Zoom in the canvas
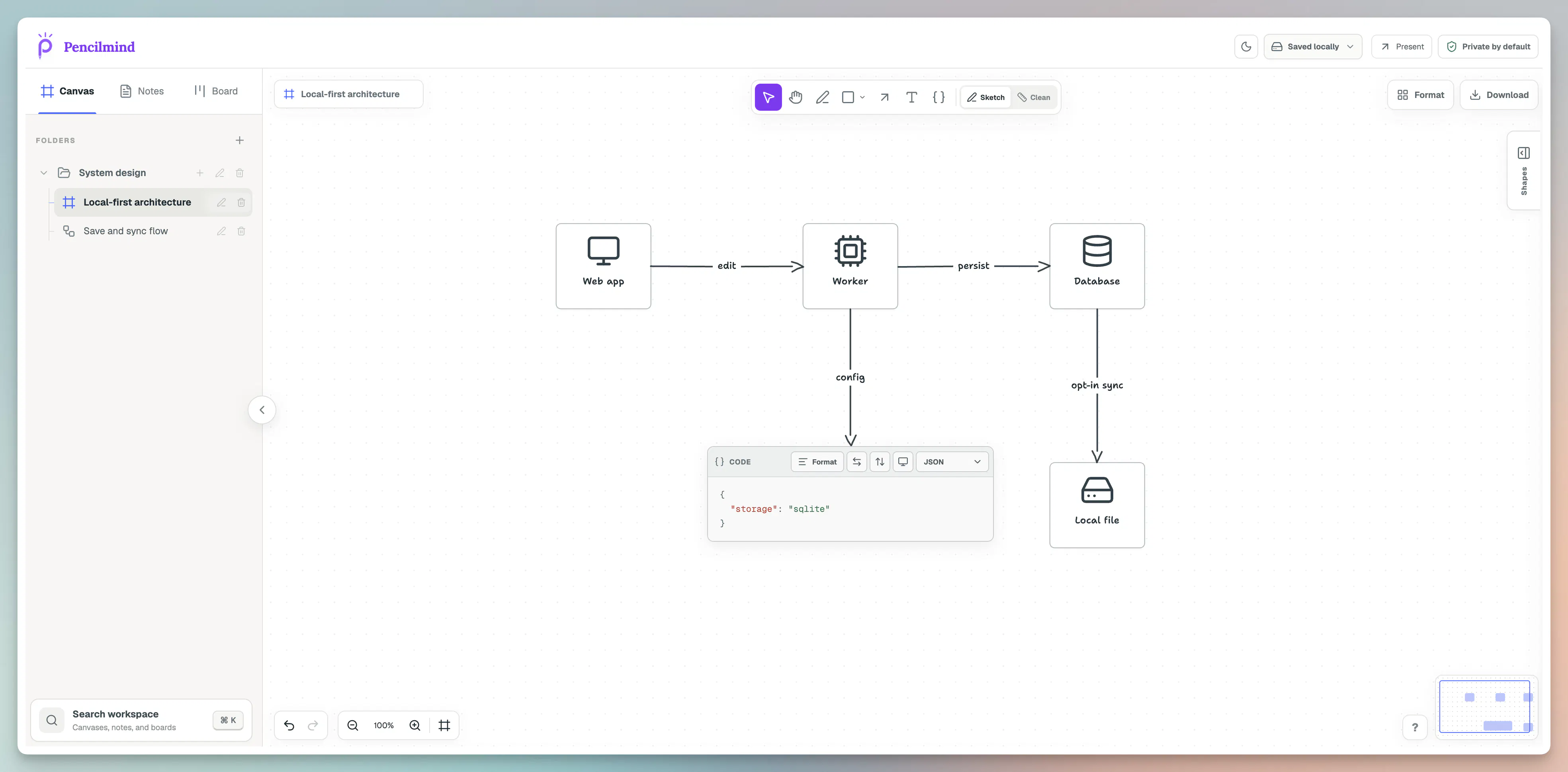1568x772 pixels. pos(415,725)
